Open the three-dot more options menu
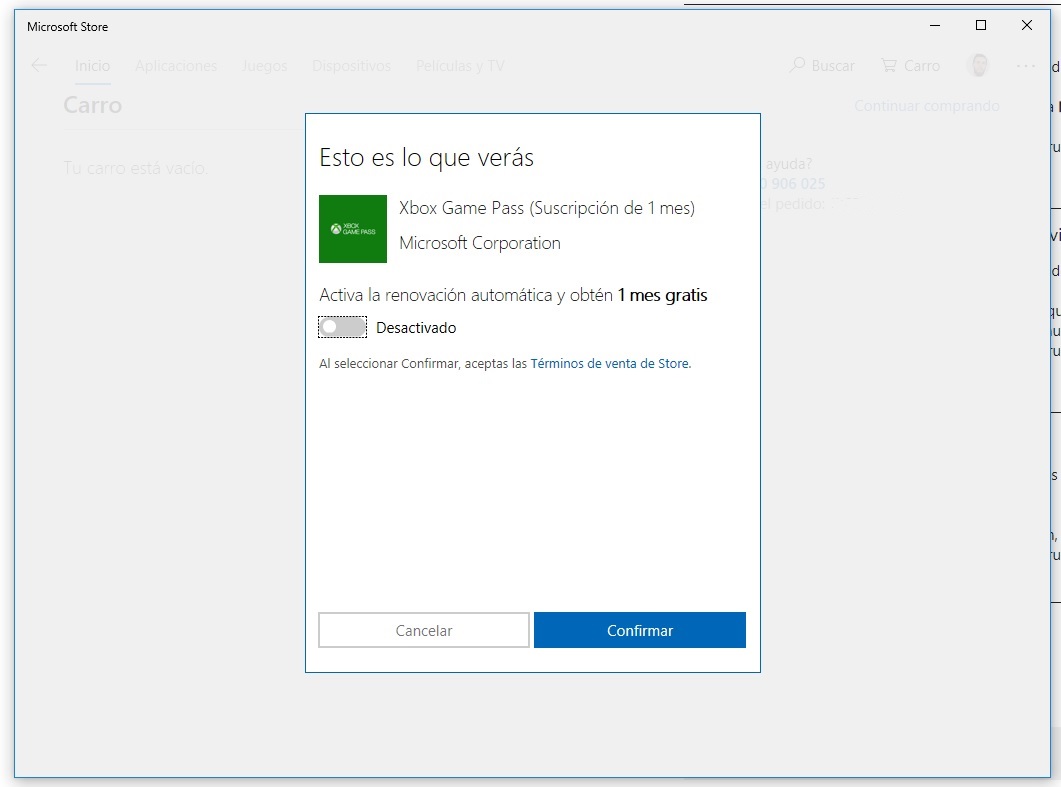 [1026, 65]
